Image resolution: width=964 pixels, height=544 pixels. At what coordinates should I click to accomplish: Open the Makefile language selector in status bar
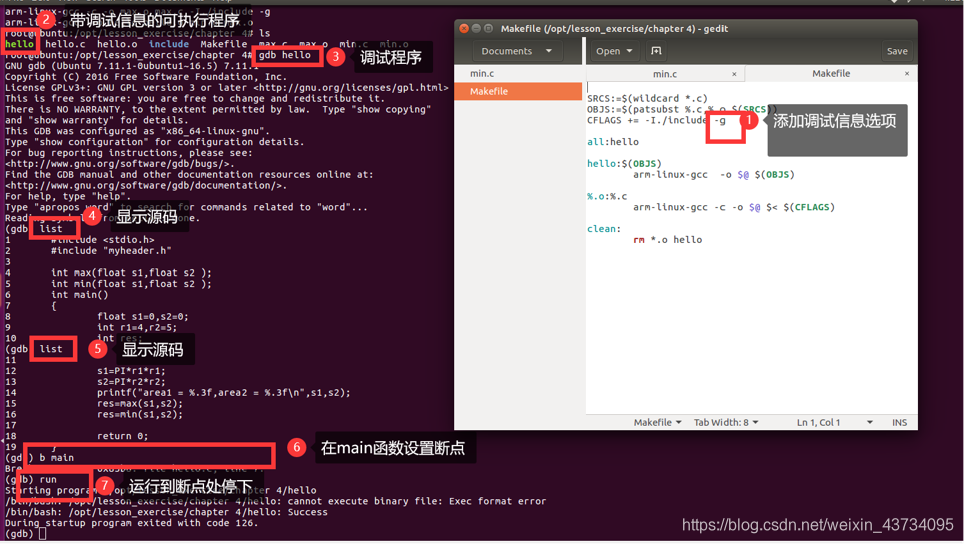657,422
